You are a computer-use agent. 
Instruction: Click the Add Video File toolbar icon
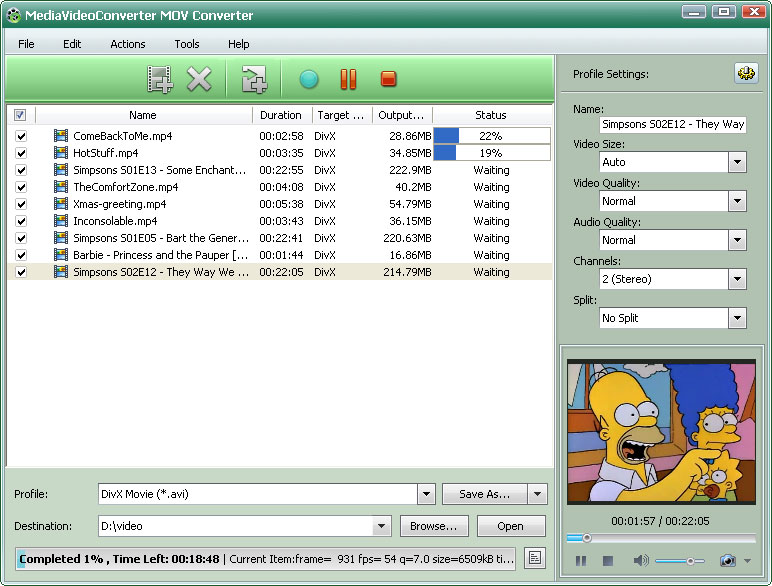pyautogui.click(x=159, y=79)
